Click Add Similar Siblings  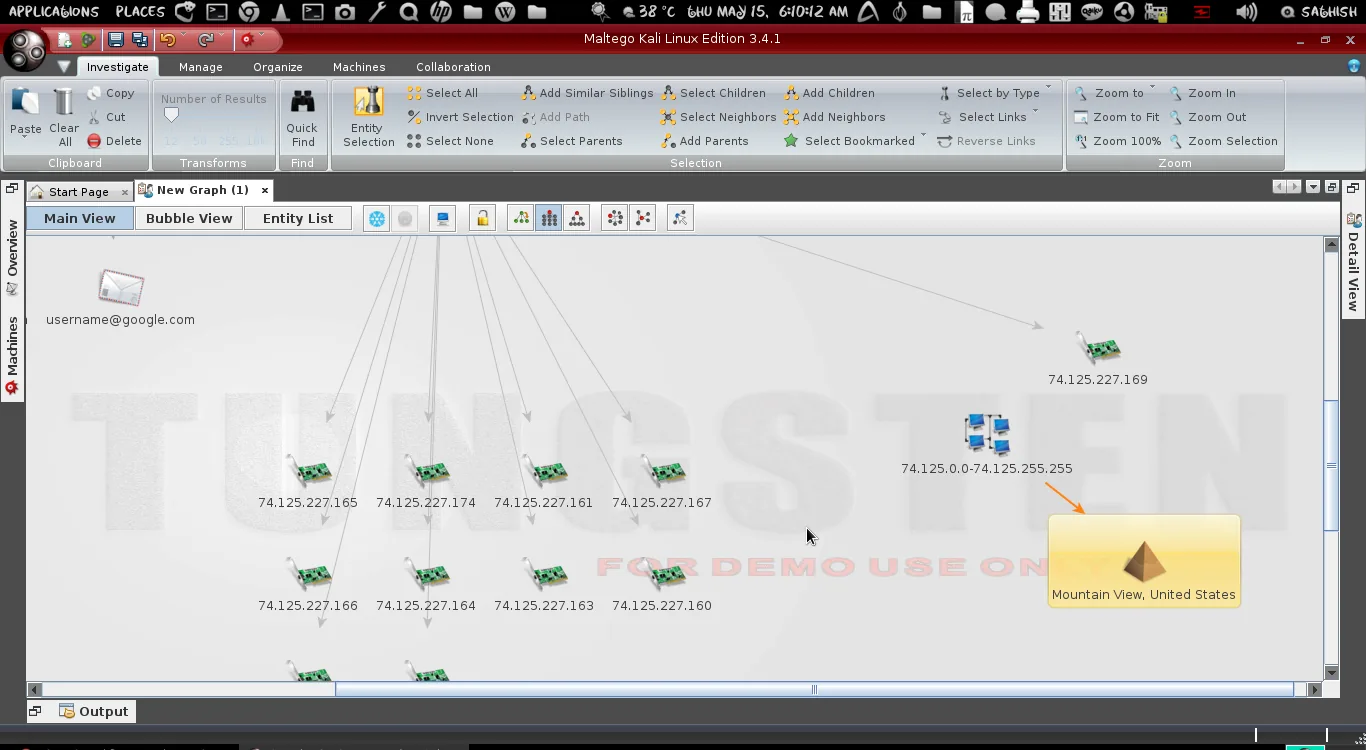point(587,93)
